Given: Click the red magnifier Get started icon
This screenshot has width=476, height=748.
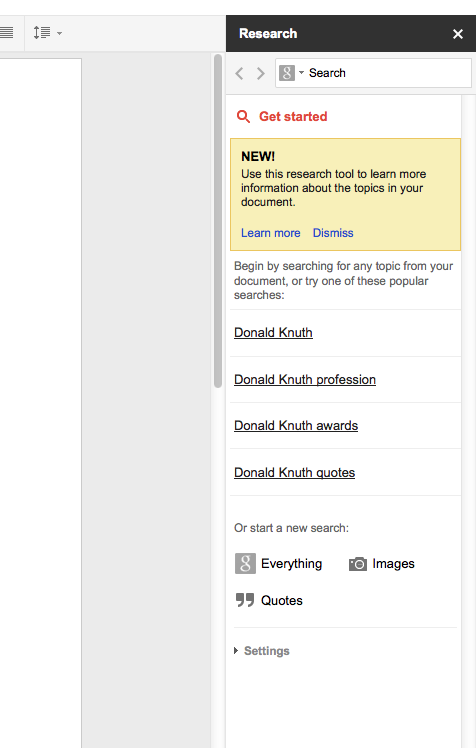Looking at the screenshot, I should pyautogui.click(x=243, y=116).
